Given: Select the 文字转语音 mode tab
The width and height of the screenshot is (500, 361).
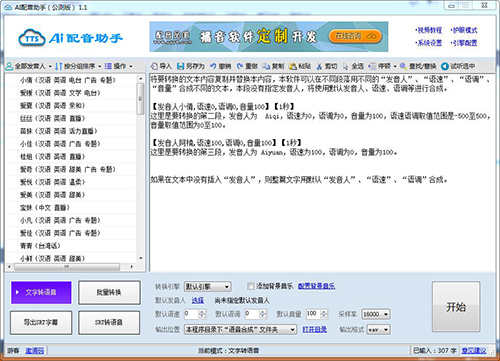Looking at the screenshot, I should coord(41,292).
